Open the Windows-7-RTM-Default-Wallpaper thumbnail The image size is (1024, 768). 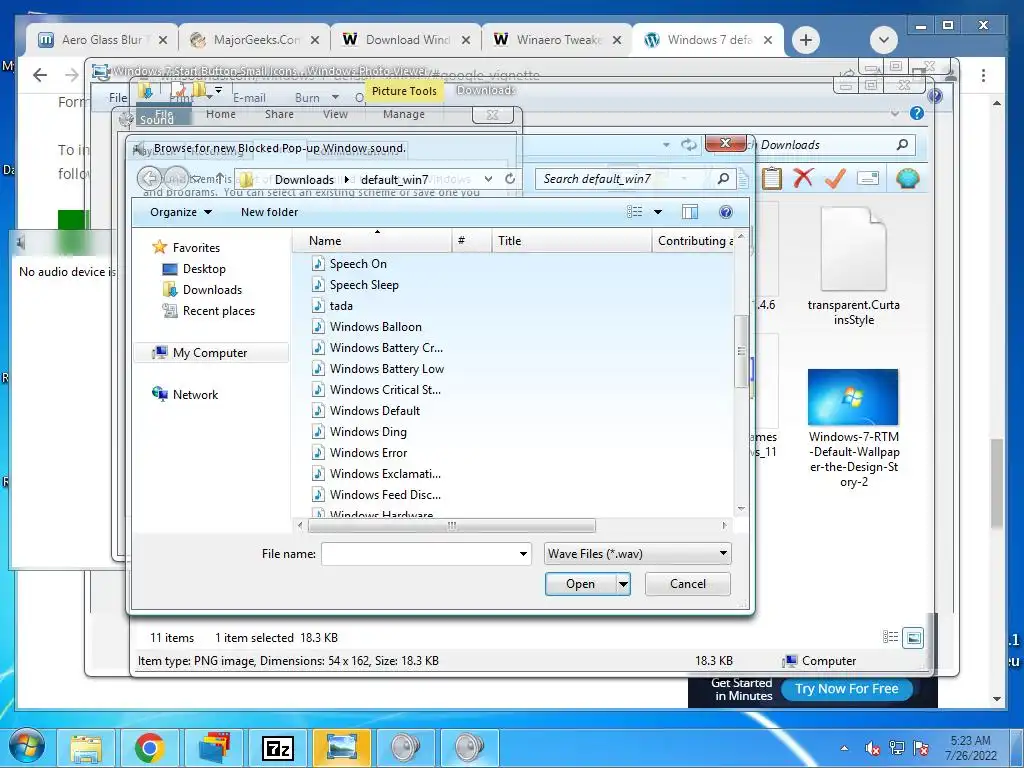click(x=853, y=397)
